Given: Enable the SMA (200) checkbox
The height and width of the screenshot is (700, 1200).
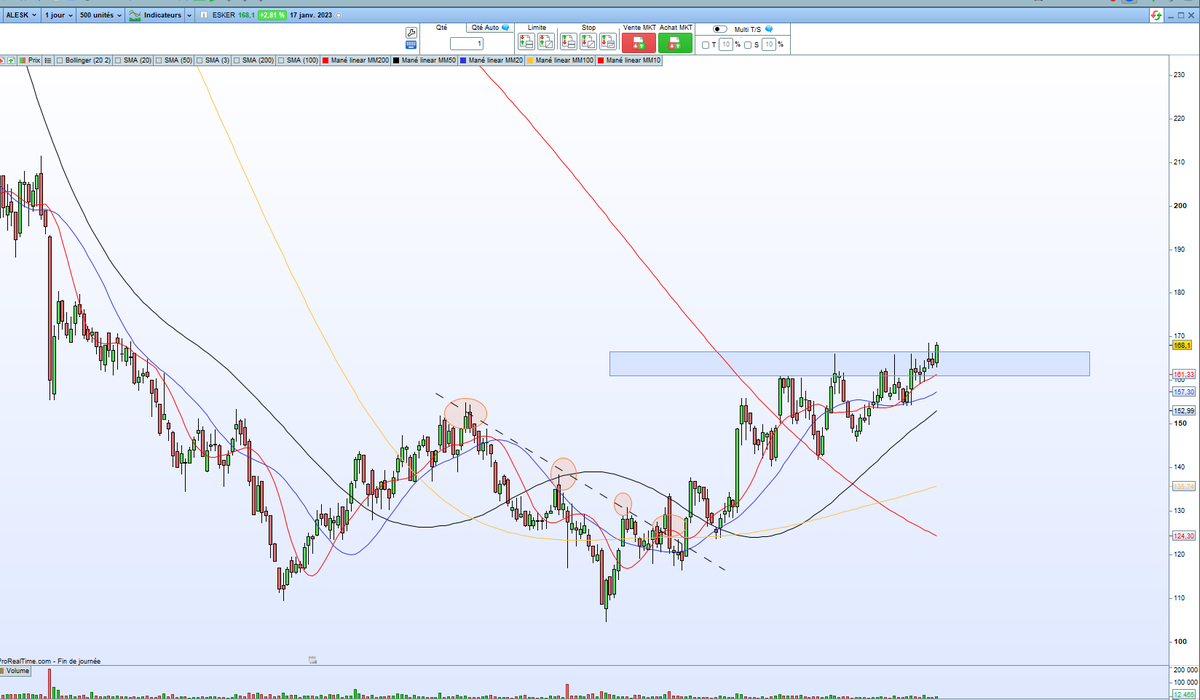Looking at the screenshot, I should click(x=237, y=60).
